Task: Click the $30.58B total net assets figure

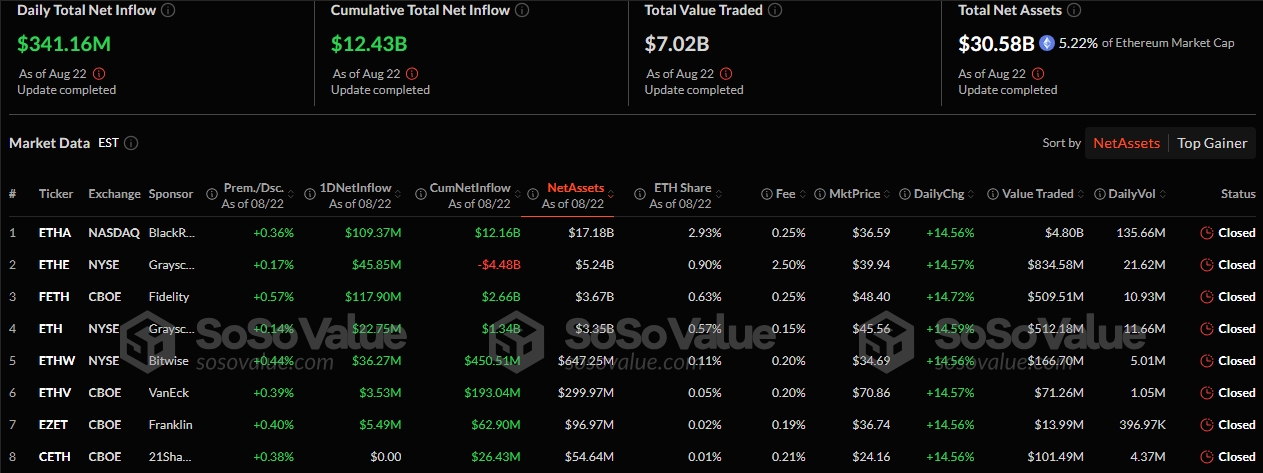Action: (x=995, y=44)
